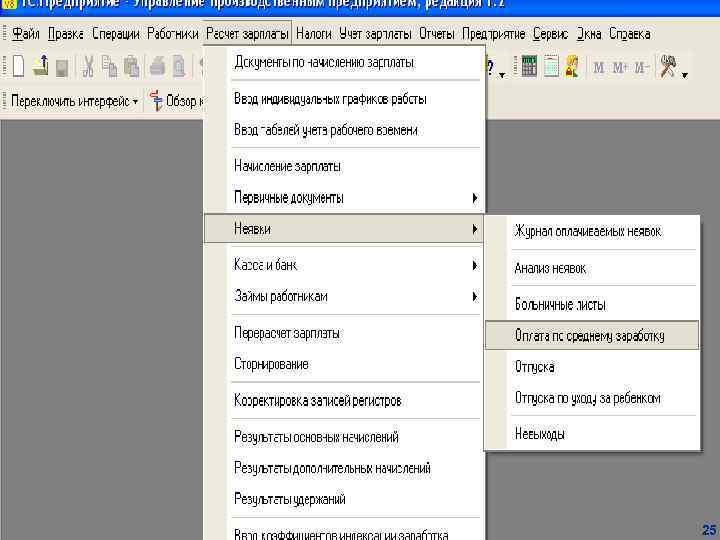Image resolution: width=720 pixels, height=540 pixels.
Task: Select the Неявки menu entry
Action: (344, 229)
